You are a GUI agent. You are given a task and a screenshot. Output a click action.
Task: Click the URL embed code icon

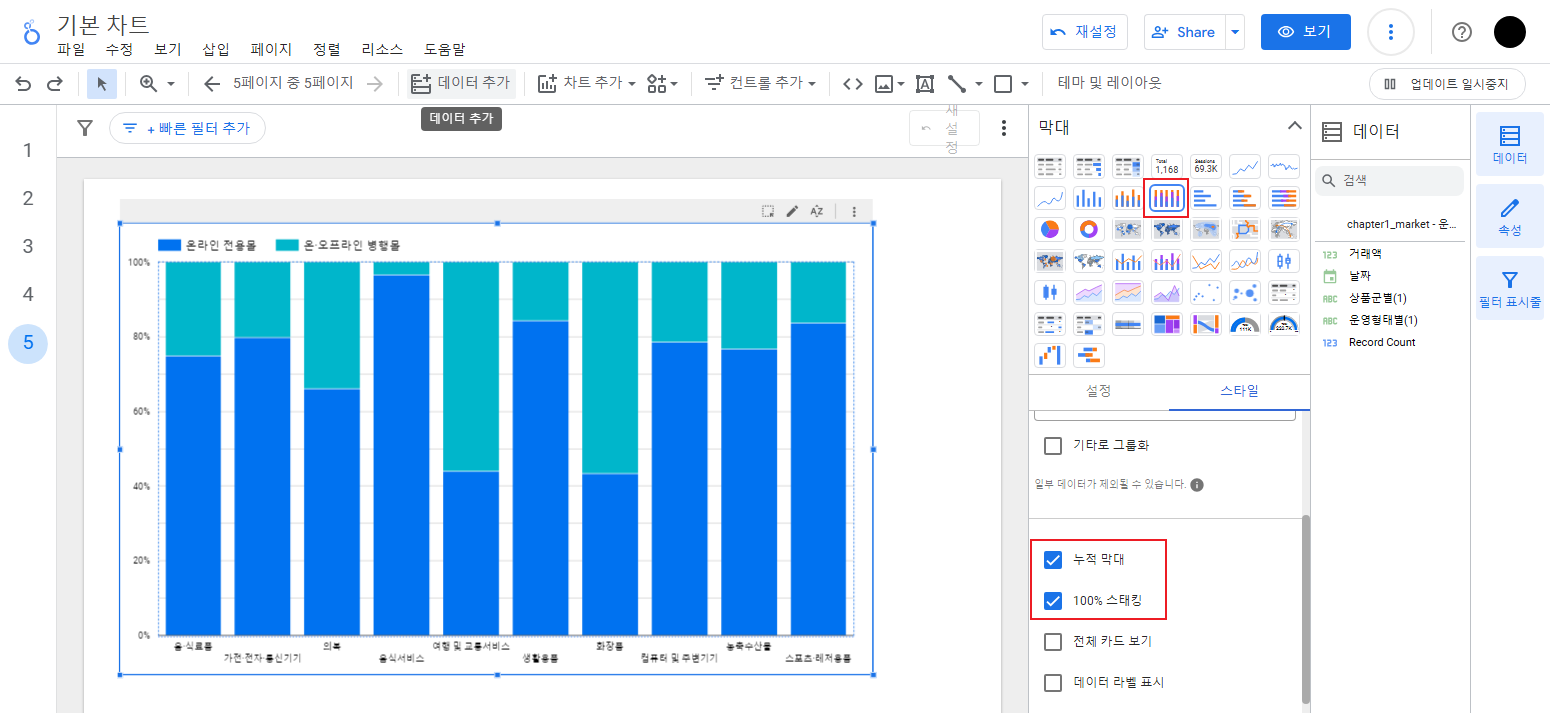(x=852, y=84)
